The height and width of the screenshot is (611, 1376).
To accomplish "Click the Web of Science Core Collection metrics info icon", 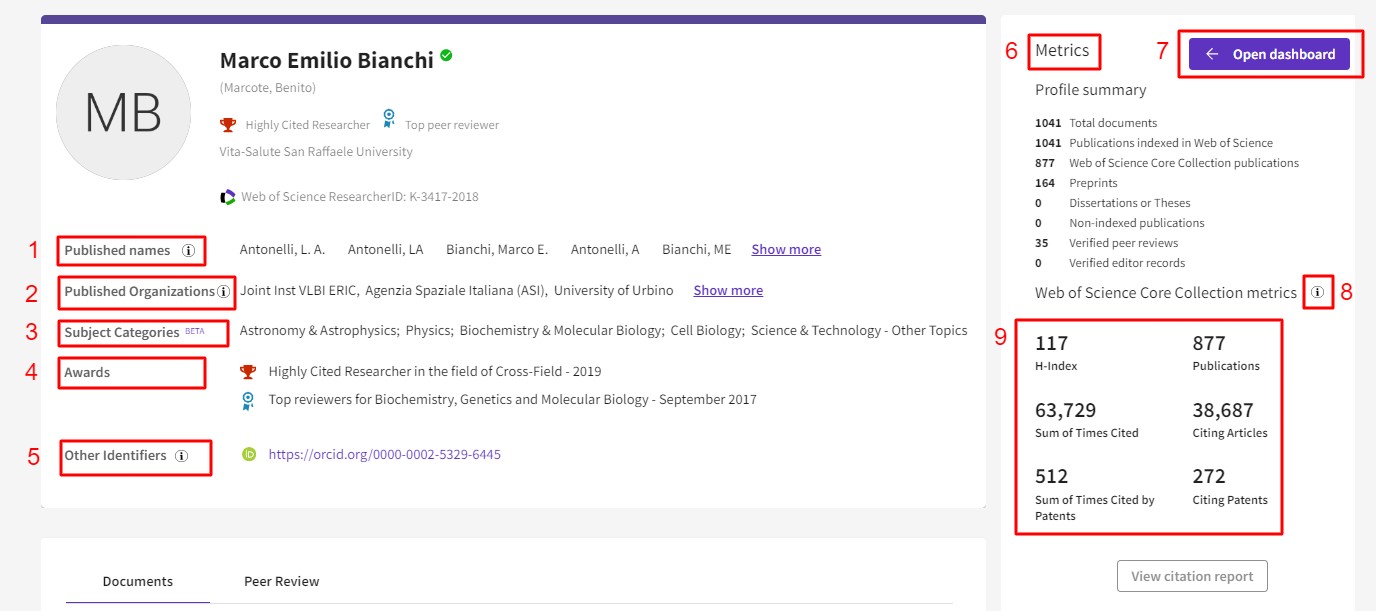I will tap(1317, 293).
